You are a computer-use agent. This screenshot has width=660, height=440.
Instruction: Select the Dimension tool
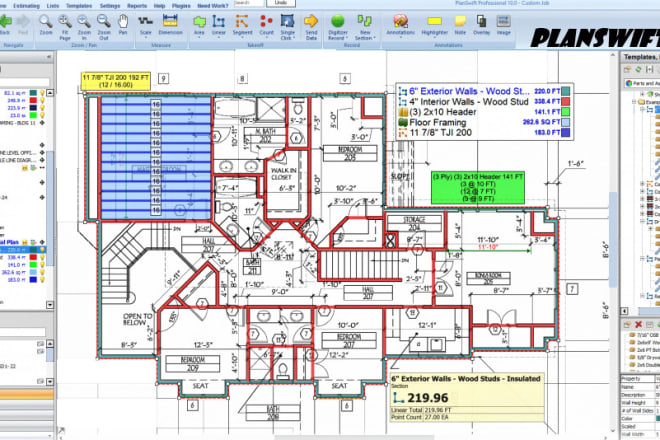click(170, 25)
